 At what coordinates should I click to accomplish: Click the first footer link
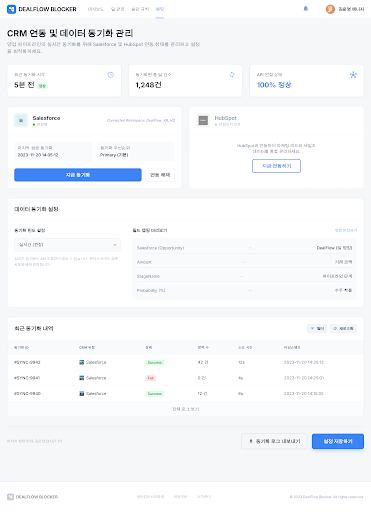(150, 497)
